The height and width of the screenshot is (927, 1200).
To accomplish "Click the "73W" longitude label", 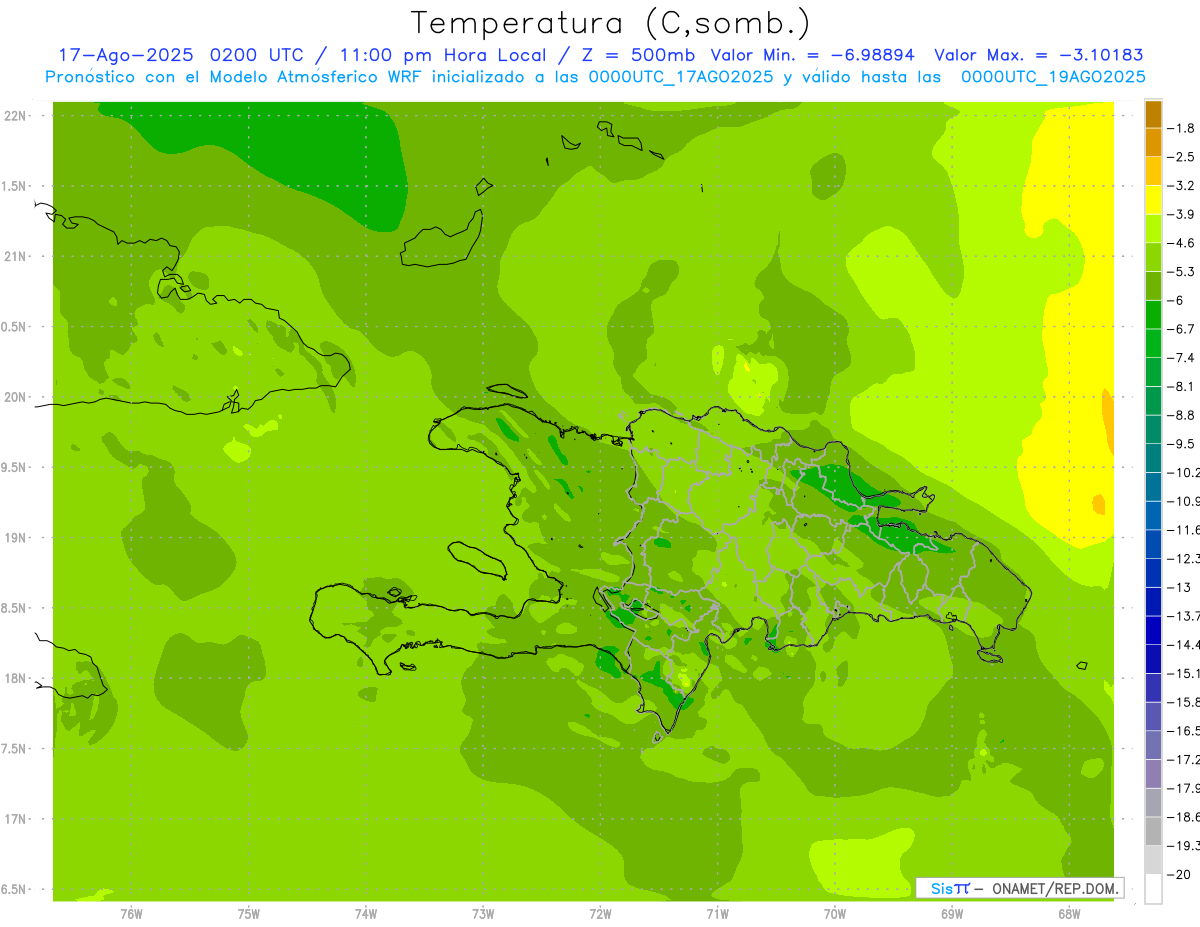I will pos(483,913).
